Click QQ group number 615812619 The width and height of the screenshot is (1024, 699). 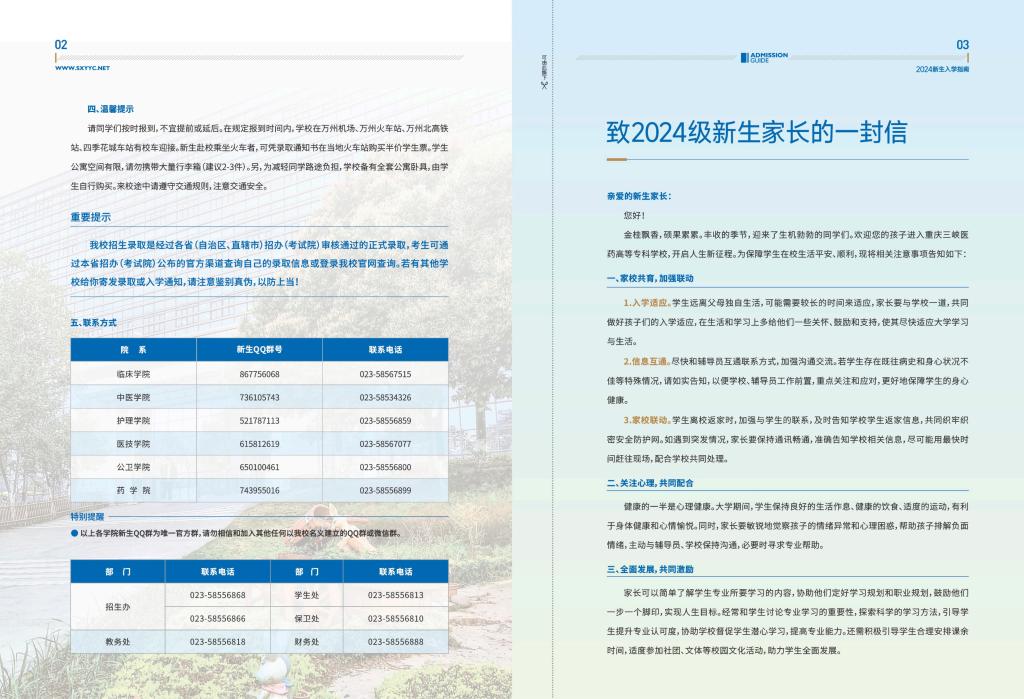coord(259,444)
